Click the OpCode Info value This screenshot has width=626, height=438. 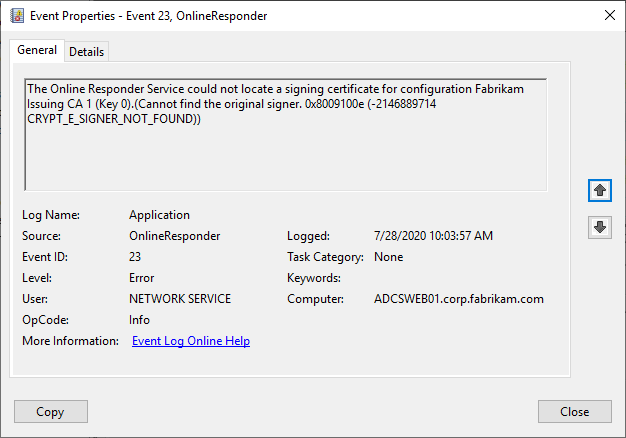[x=139, y=320]
